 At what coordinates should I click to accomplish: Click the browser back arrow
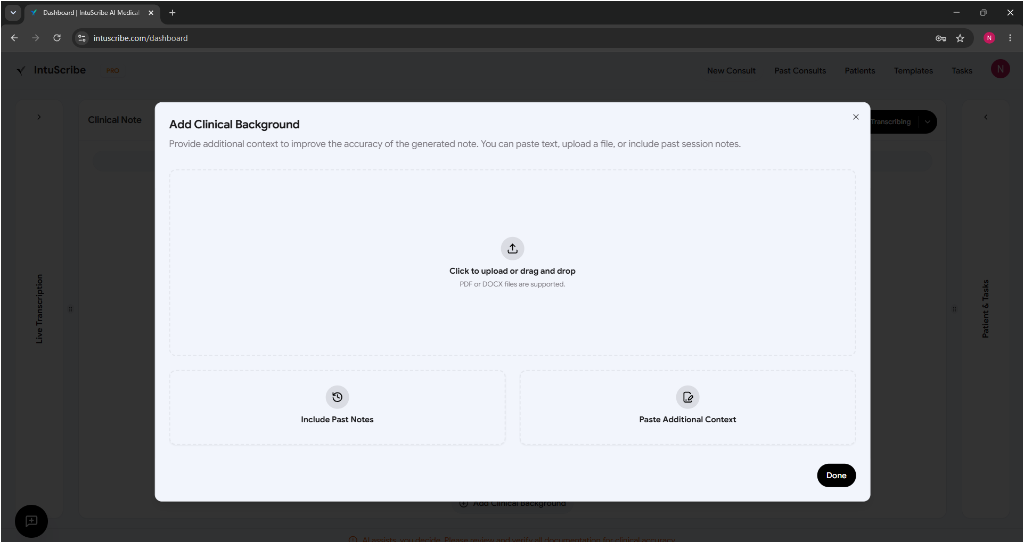(14, 38)
